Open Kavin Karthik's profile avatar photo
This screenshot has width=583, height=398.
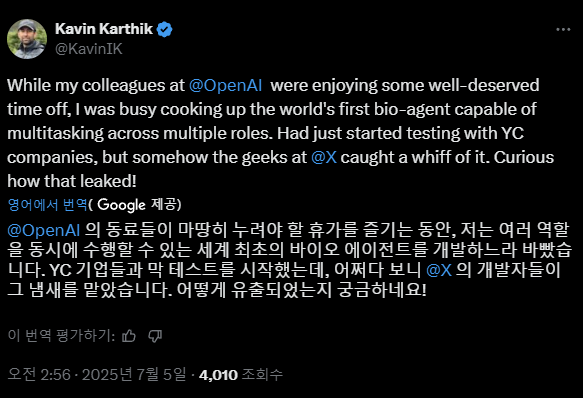point(27,39)
